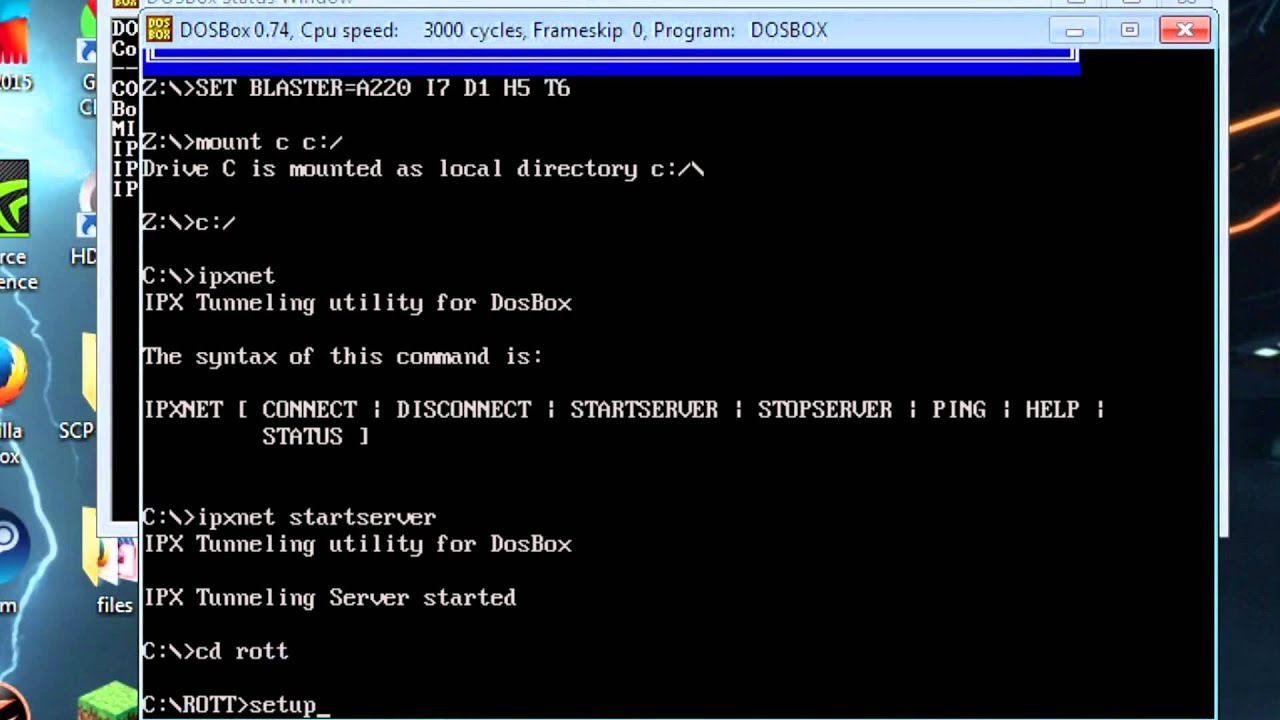Open the Firefox desktop icon
The image size is (1280, 720).
point(14,372)
